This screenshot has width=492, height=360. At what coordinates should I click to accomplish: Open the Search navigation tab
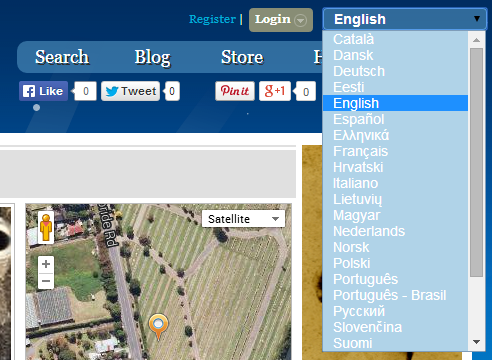62,57
